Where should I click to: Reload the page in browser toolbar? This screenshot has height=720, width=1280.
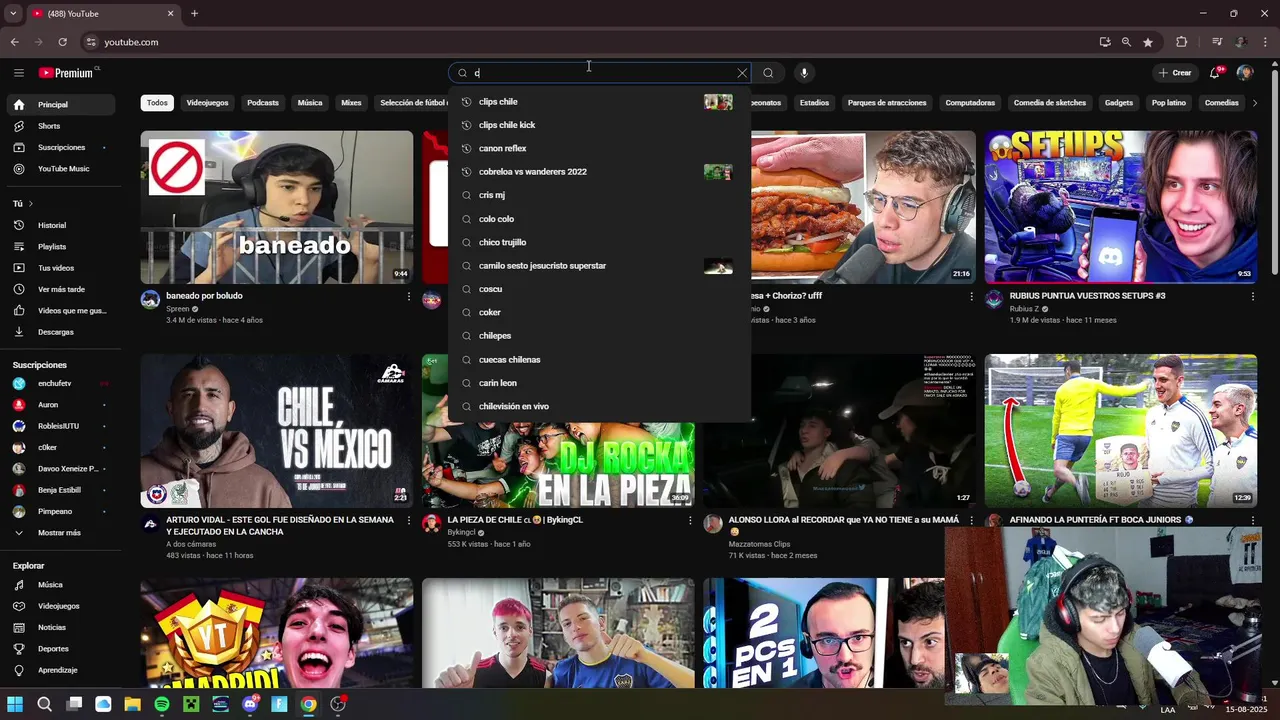coord(62,42)
